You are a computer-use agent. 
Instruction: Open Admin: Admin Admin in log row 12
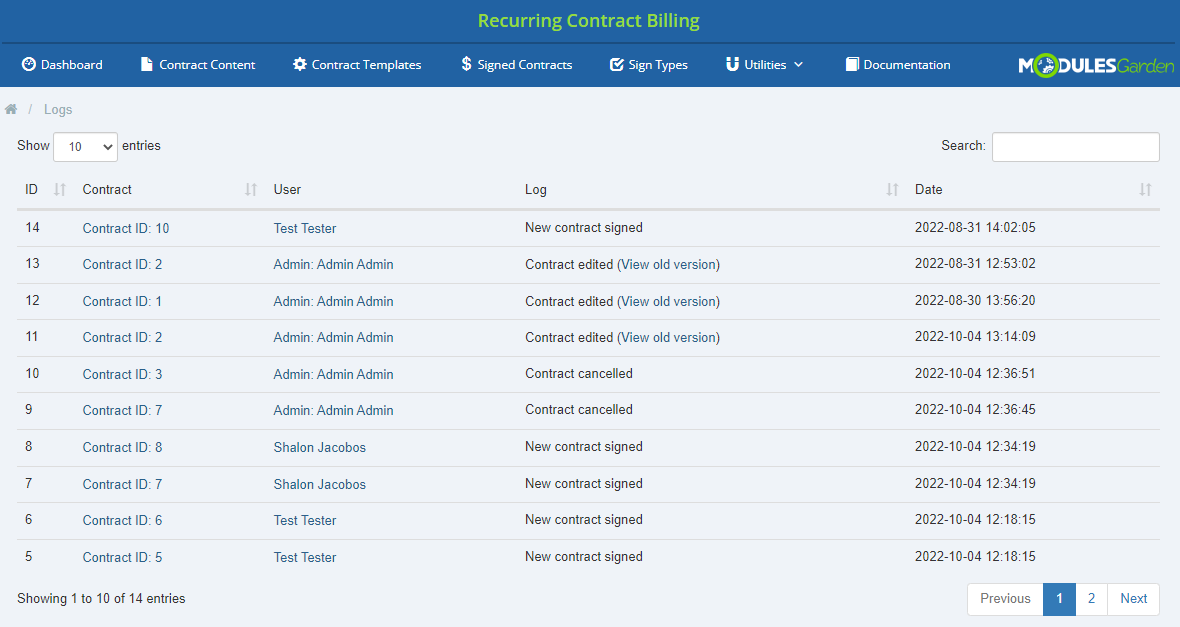tap(333, 301)
